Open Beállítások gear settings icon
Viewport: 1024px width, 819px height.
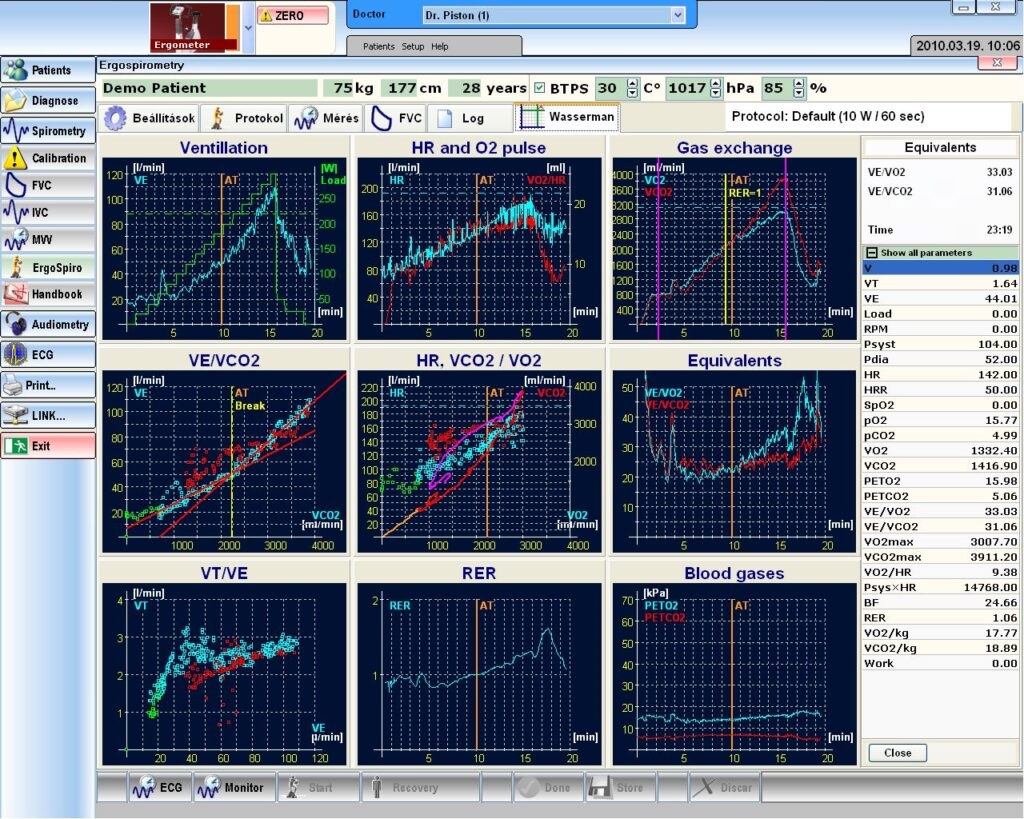click(x=116, y=118)
